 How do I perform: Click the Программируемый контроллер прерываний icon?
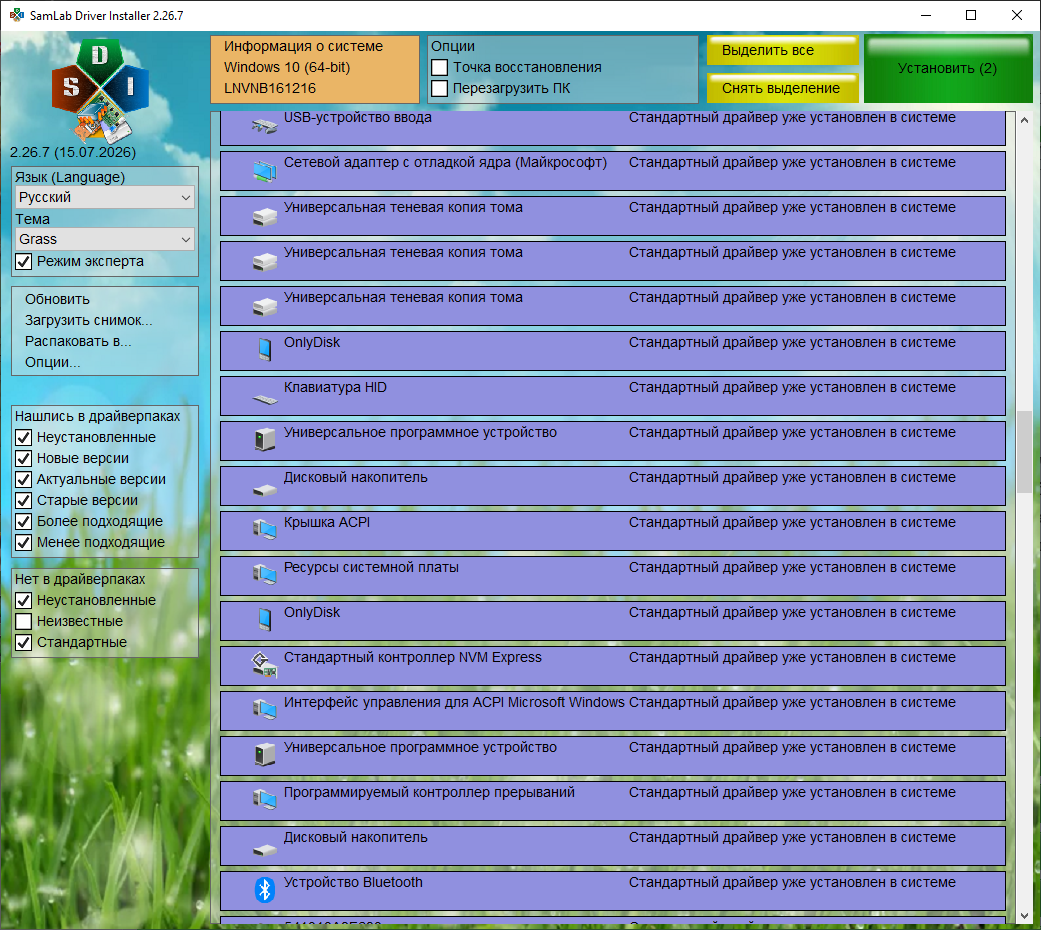[264, 799]
